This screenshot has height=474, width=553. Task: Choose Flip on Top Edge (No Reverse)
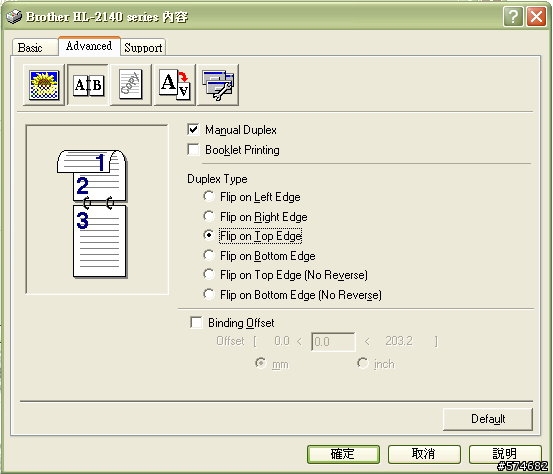pos(209,274)
